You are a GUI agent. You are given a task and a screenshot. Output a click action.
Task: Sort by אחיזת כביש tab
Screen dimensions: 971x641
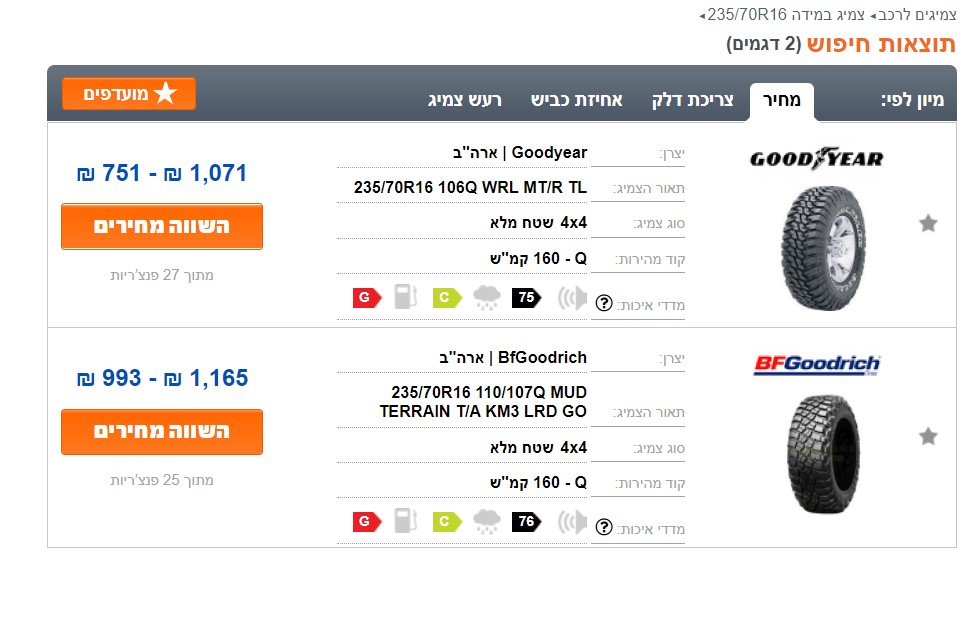[x=577, y=100]
